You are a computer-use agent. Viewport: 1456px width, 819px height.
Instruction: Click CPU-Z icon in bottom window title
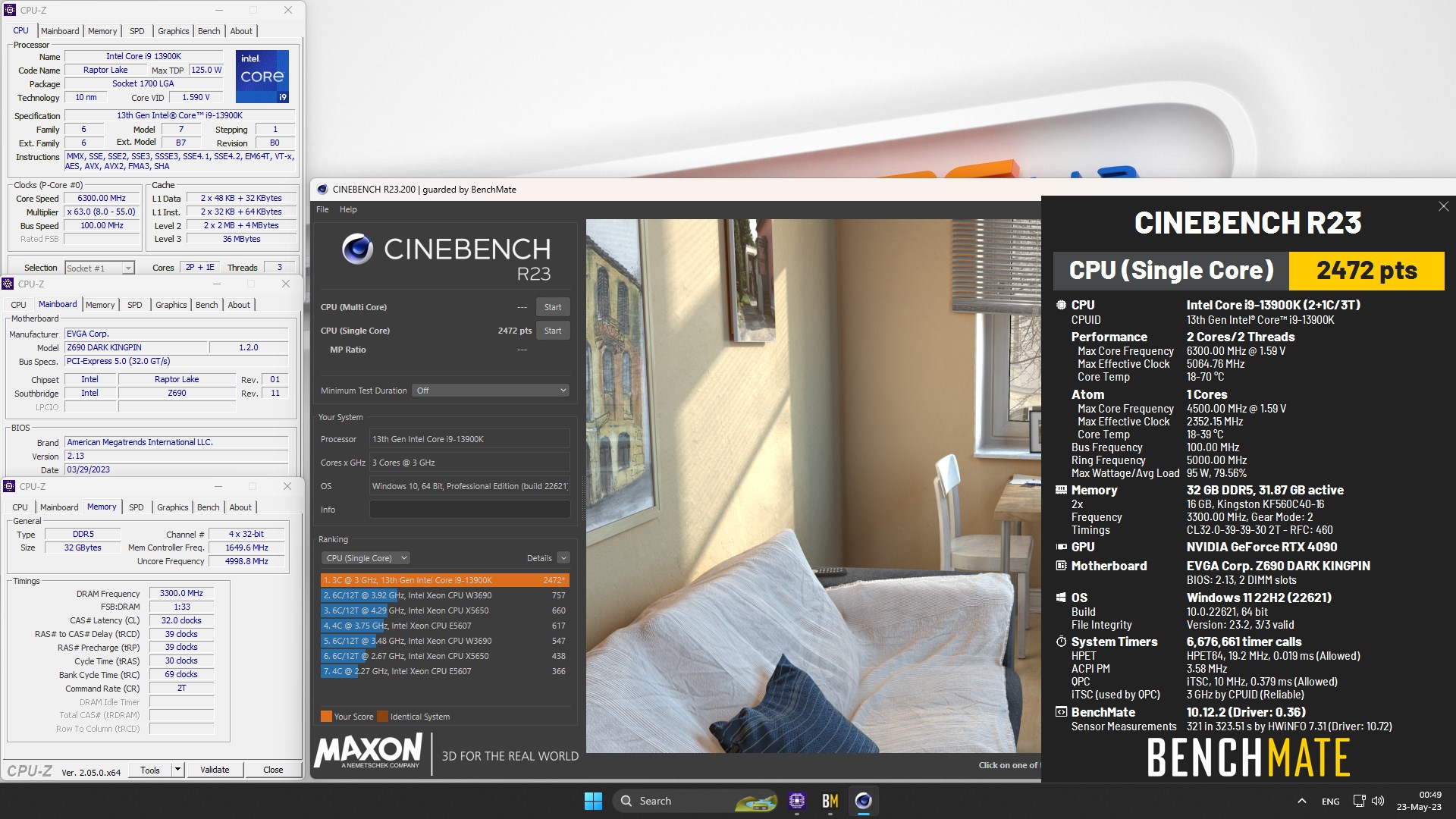[10, 486]
